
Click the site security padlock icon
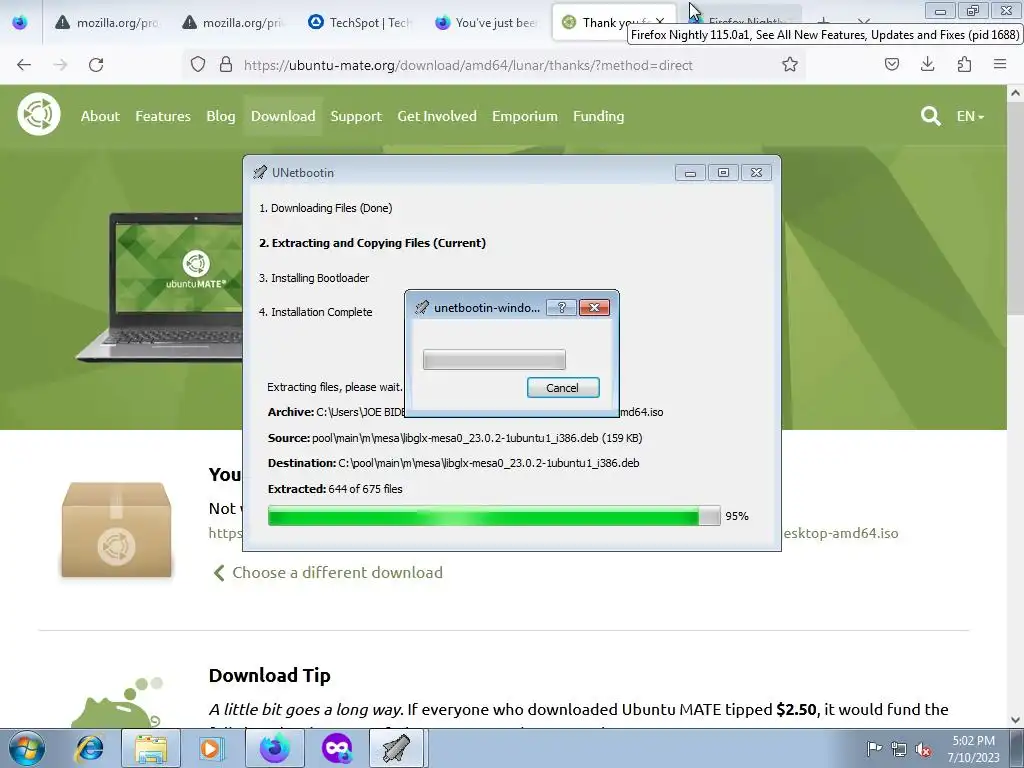(x=226, y=65)
